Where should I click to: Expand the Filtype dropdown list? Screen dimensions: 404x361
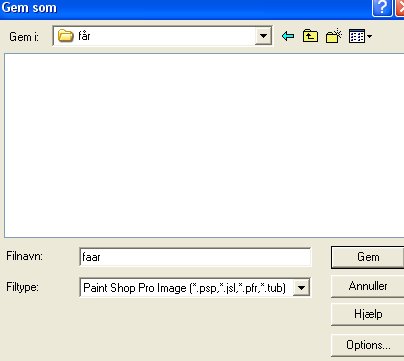pos(301,287)
